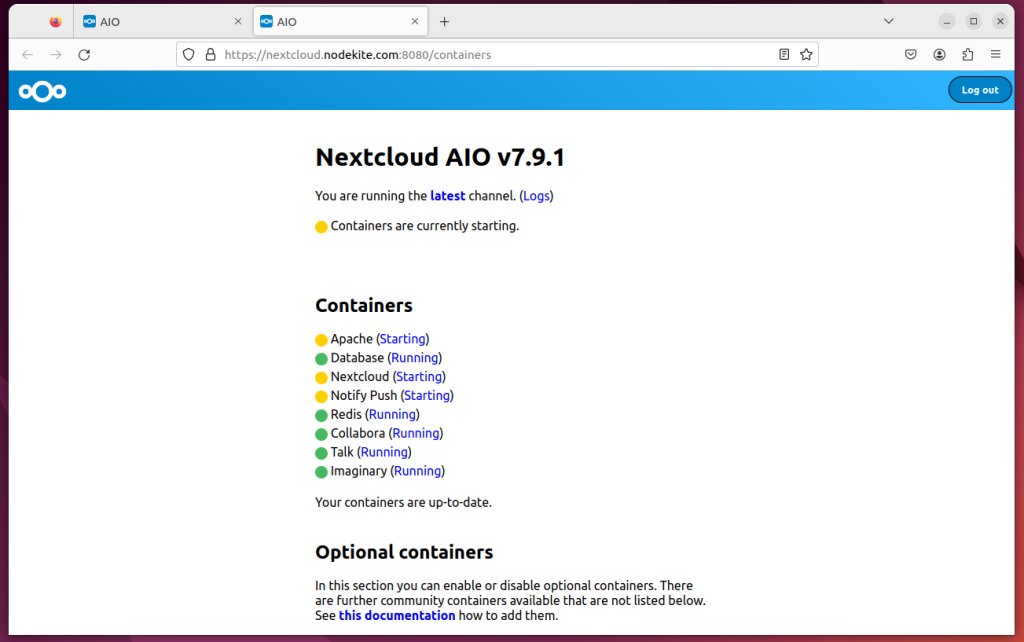
Task: Click the Log out button
Action: click(979, 89)
